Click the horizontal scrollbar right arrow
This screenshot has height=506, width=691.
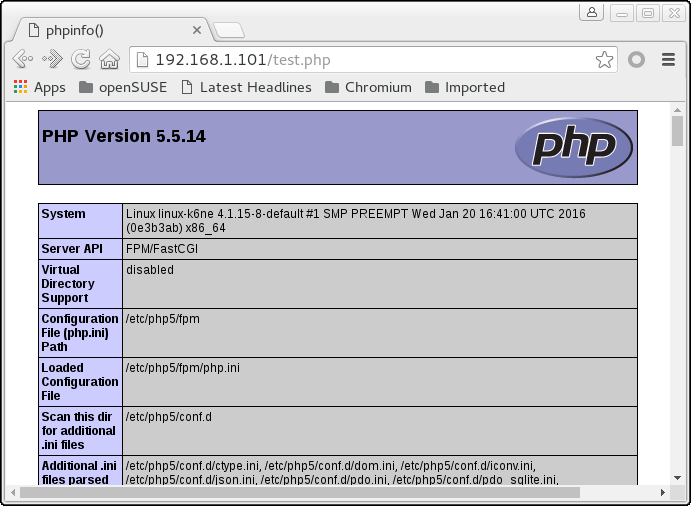tap(661, 492)
